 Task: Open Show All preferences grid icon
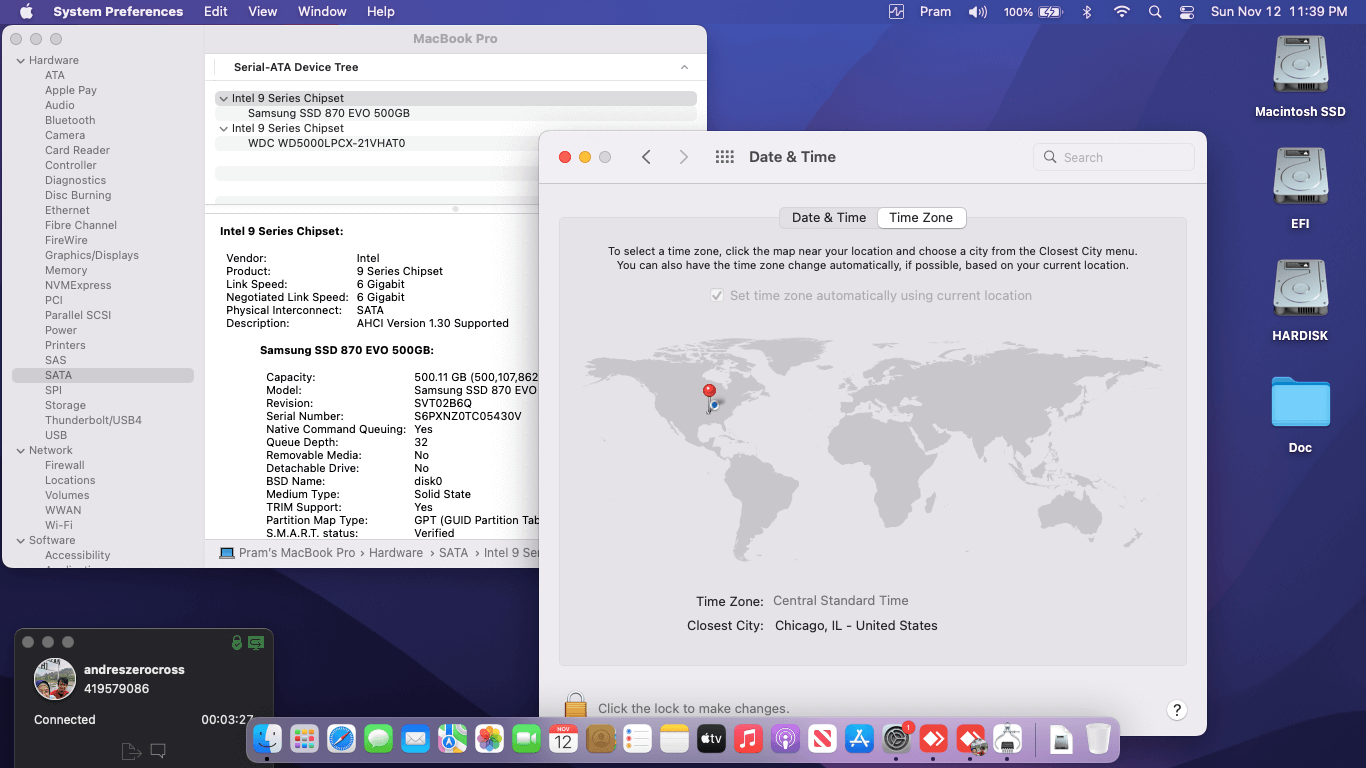coord(725,157)
